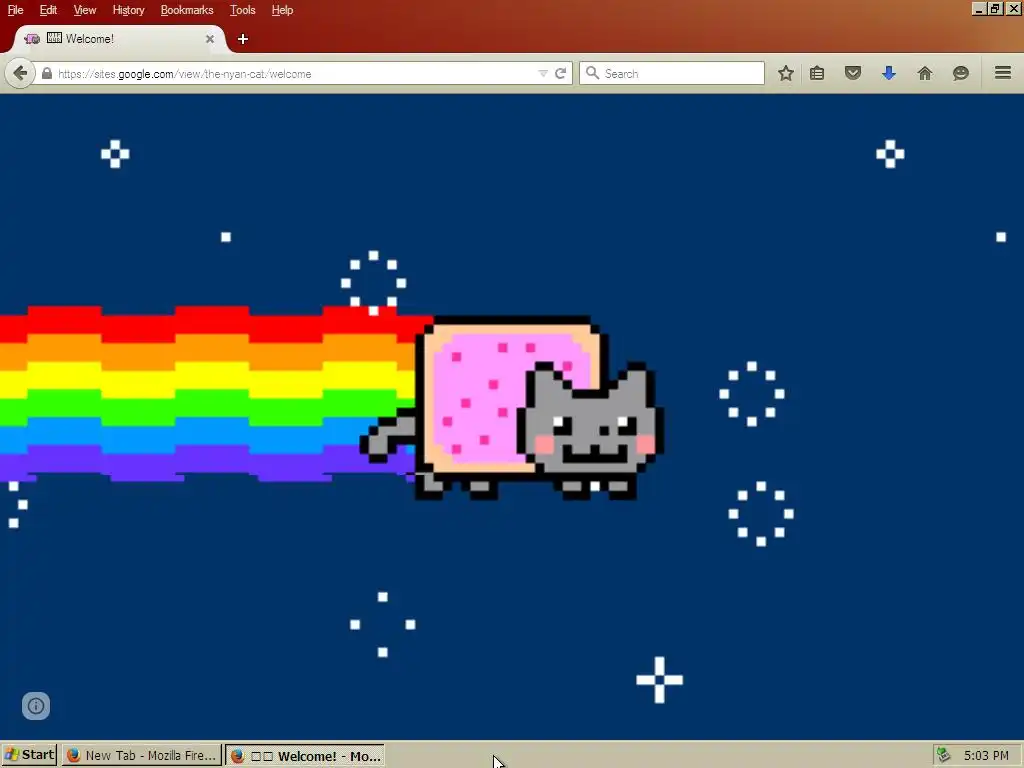
Task: Open the URL history dropdown arrow
Action: pyautogui.click(x=543, y=74)
